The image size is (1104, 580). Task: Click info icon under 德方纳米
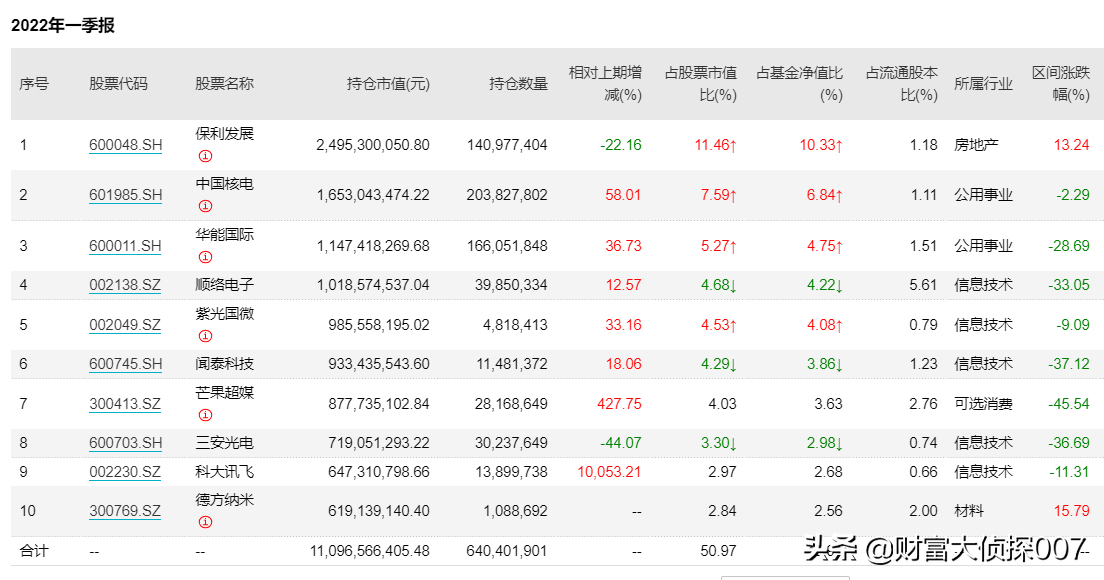click(205, 522)
